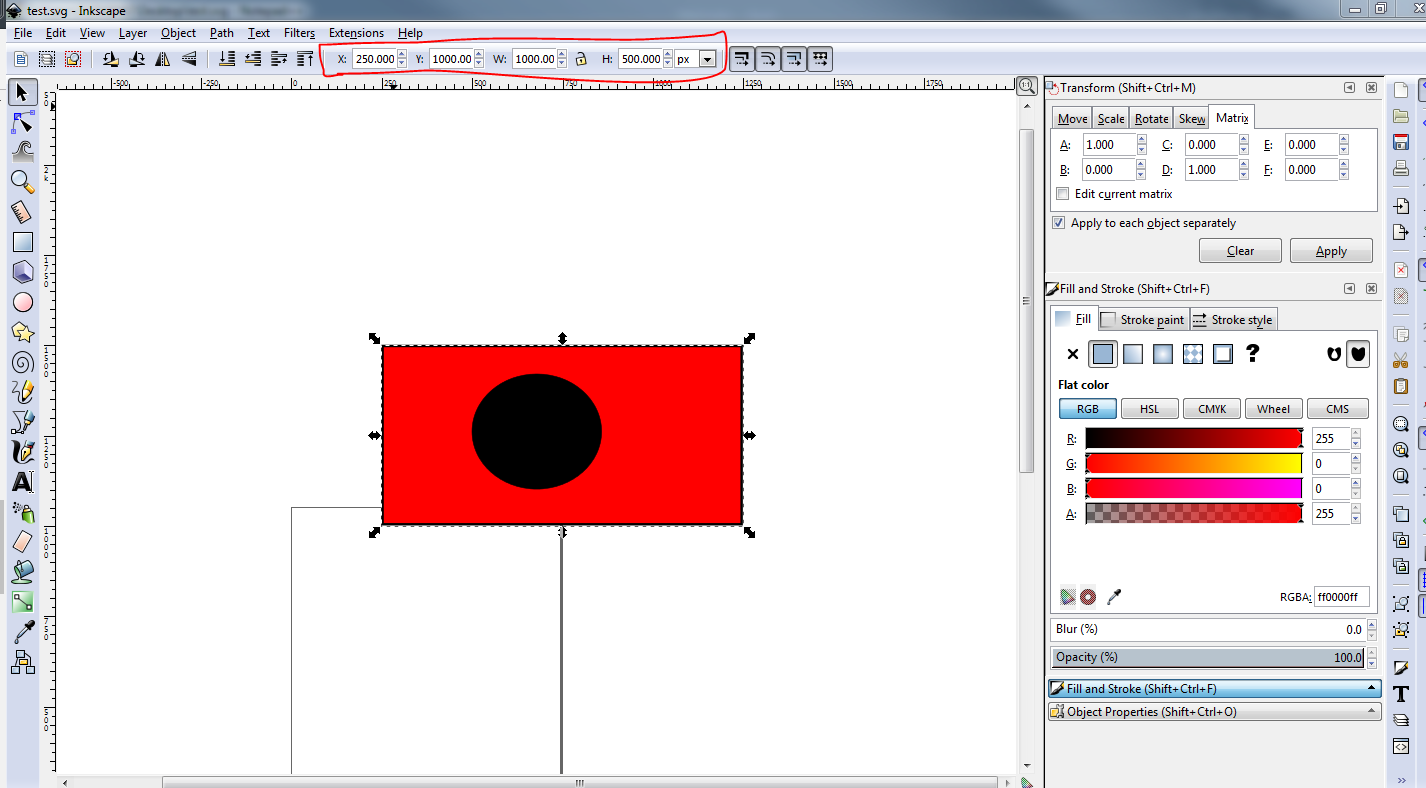Screen dimensions: 1426x788
Task: Select the Zoom tool
Action: coord(22,181)
